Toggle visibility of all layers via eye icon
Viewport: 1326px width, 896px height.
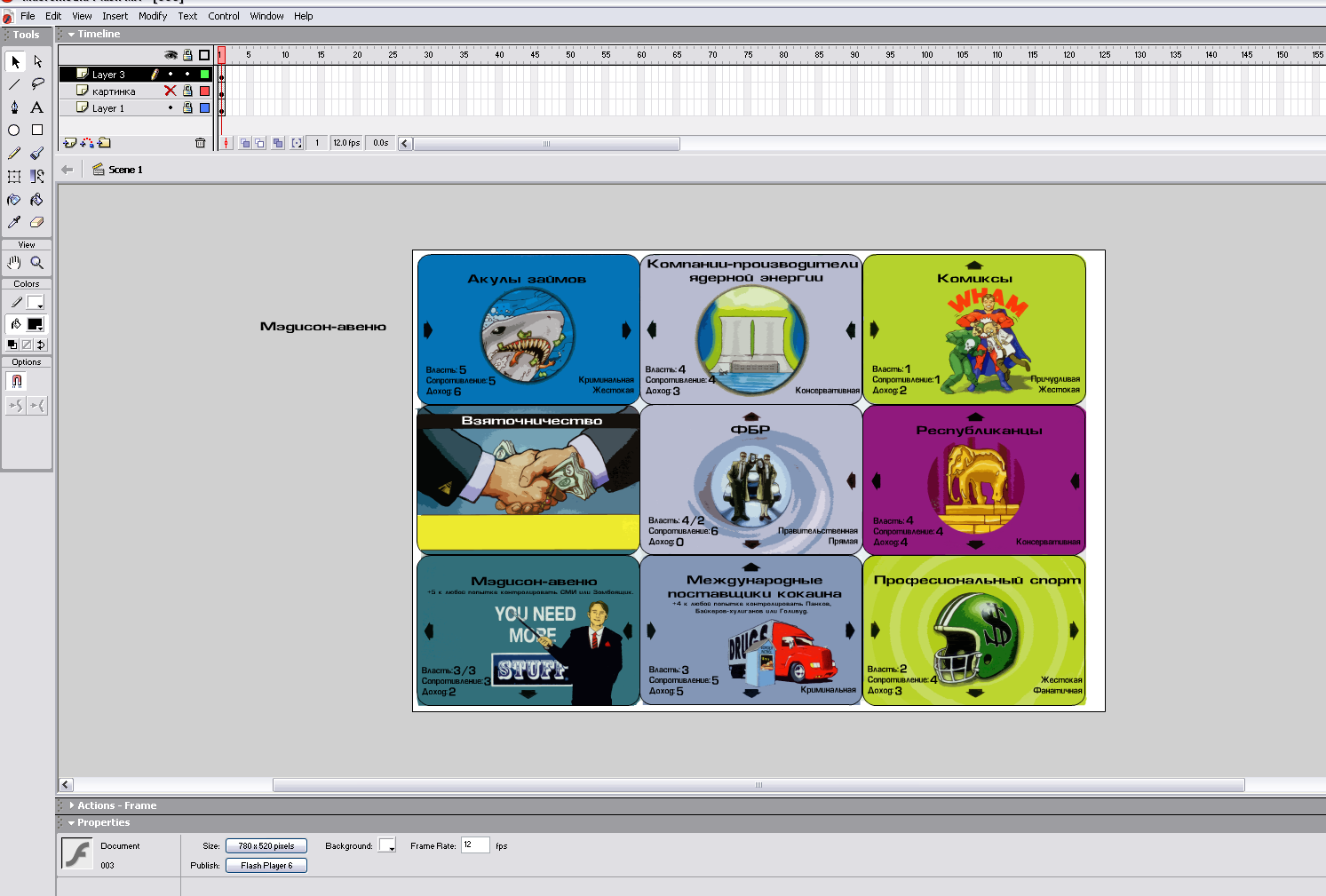pos(171,55)
